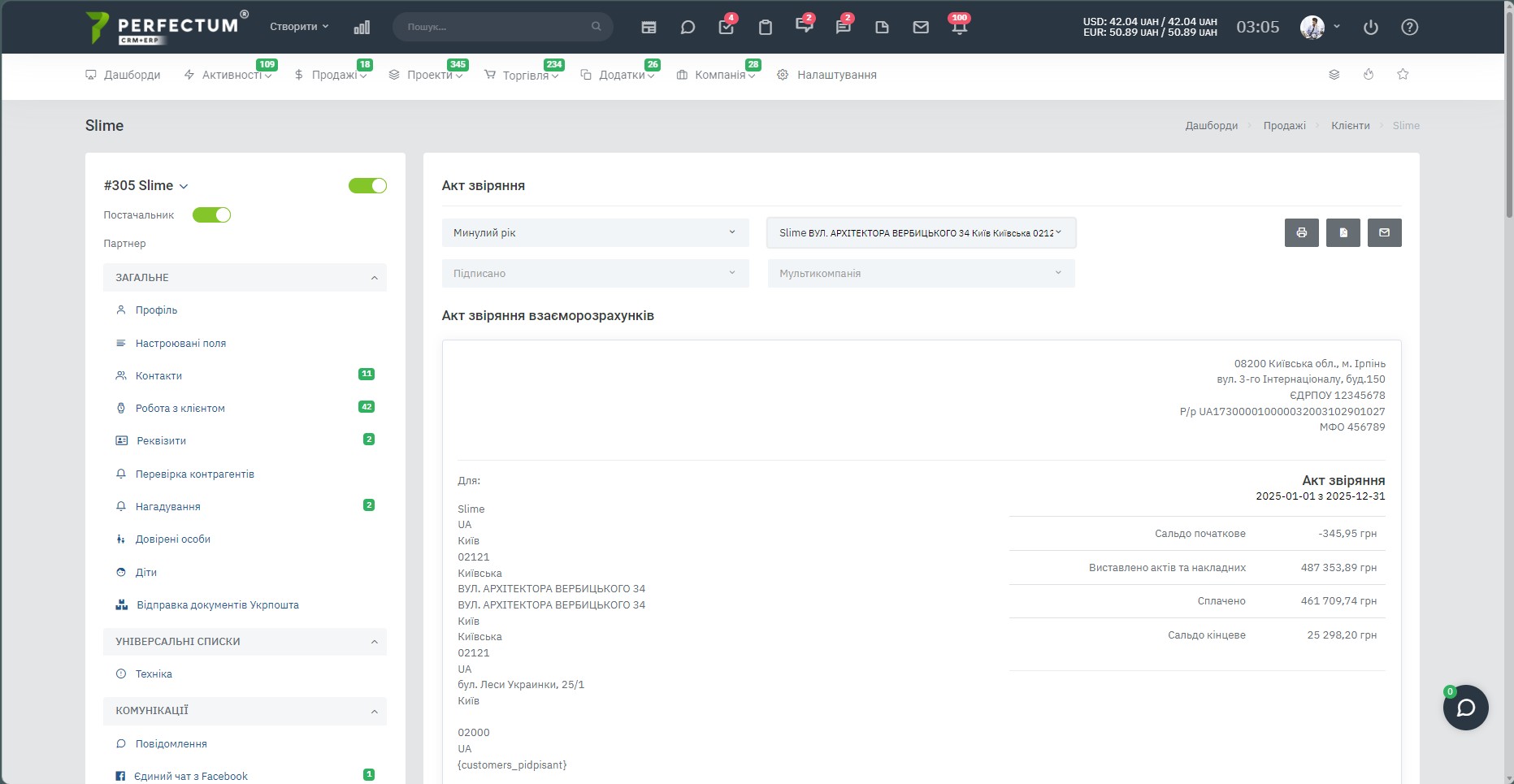The image size is (1514, 784).
Task: Open the Техніка sidebar link
Action: tap(154, 674)
